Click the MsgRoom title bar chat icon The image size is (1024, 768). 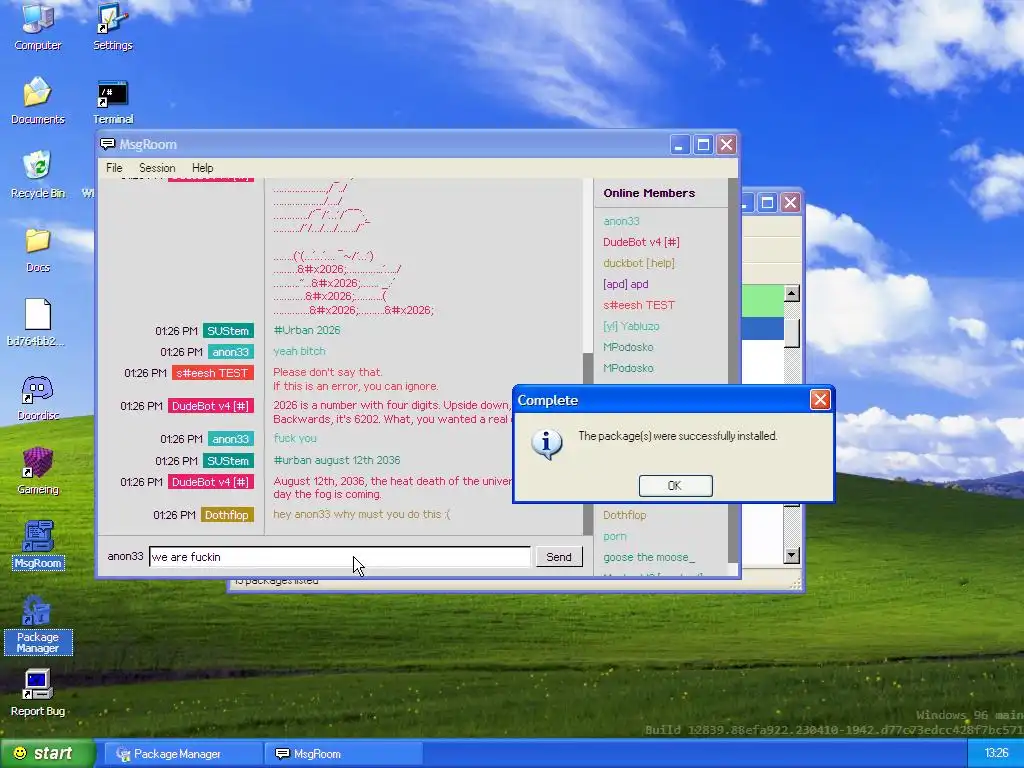(x=108, y=144)
